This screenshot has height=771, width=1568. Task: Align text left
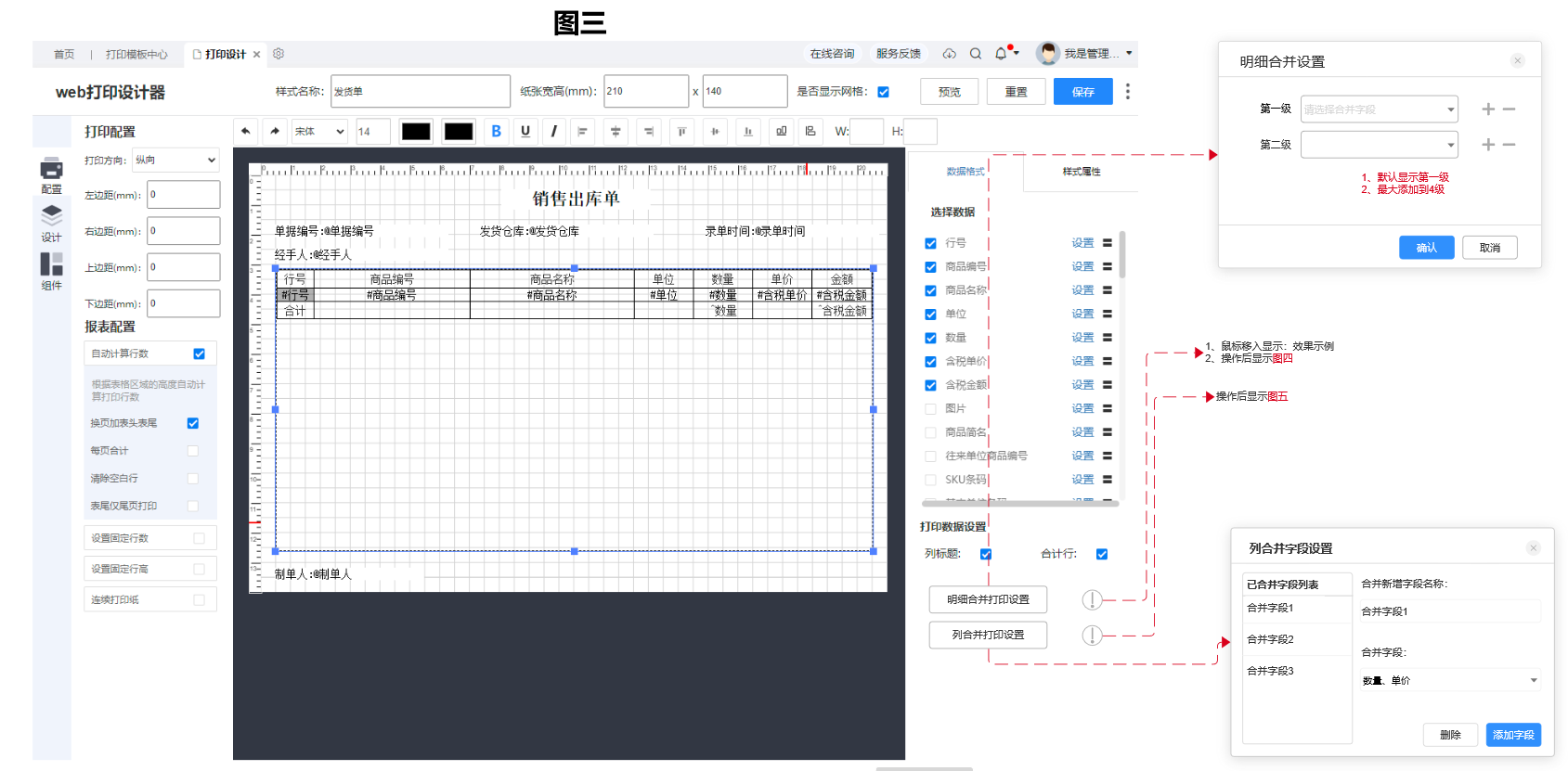[x=583, y=132]
